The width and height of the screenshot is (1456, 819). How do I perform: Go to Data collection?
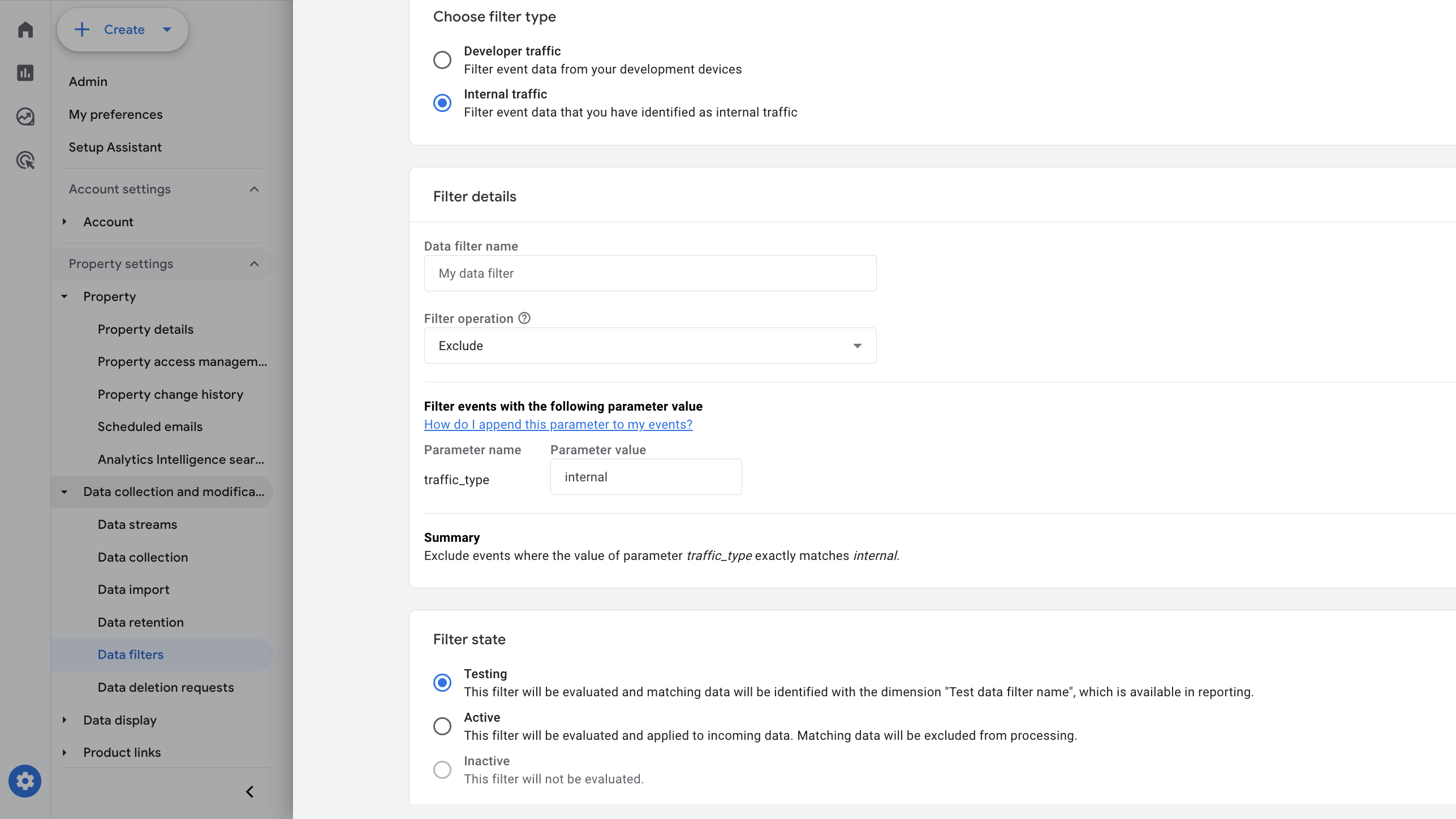click(143, 557)
